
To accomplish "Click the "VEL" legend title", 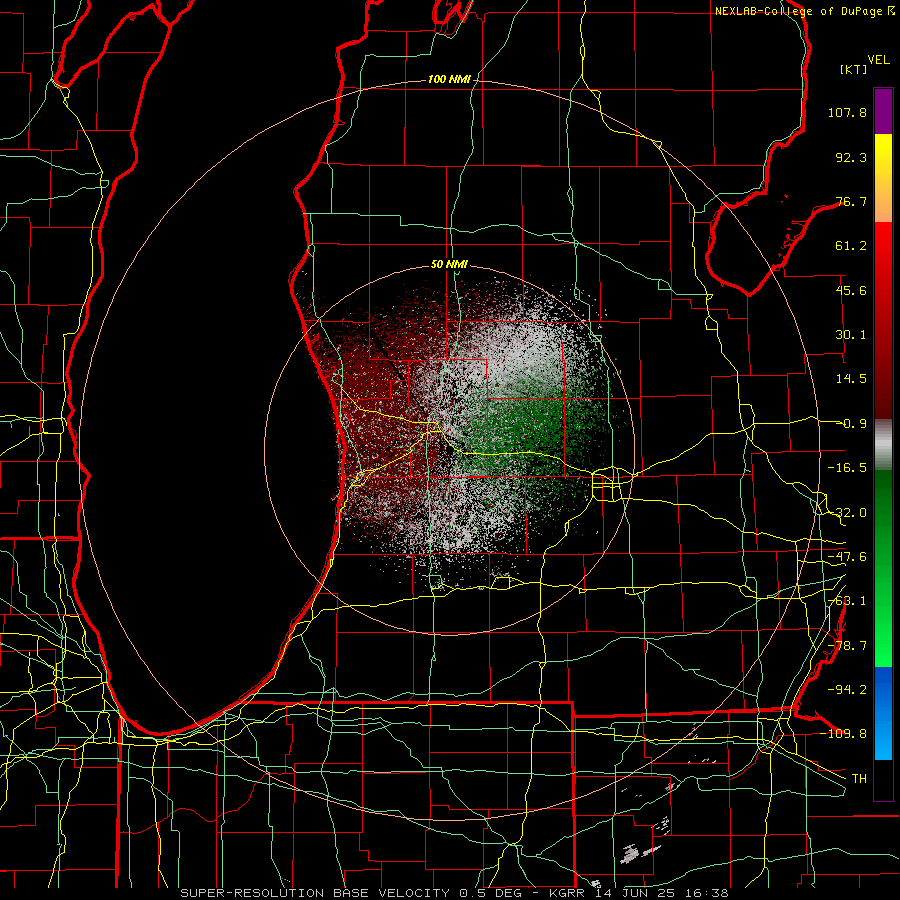I will (878, 60).
